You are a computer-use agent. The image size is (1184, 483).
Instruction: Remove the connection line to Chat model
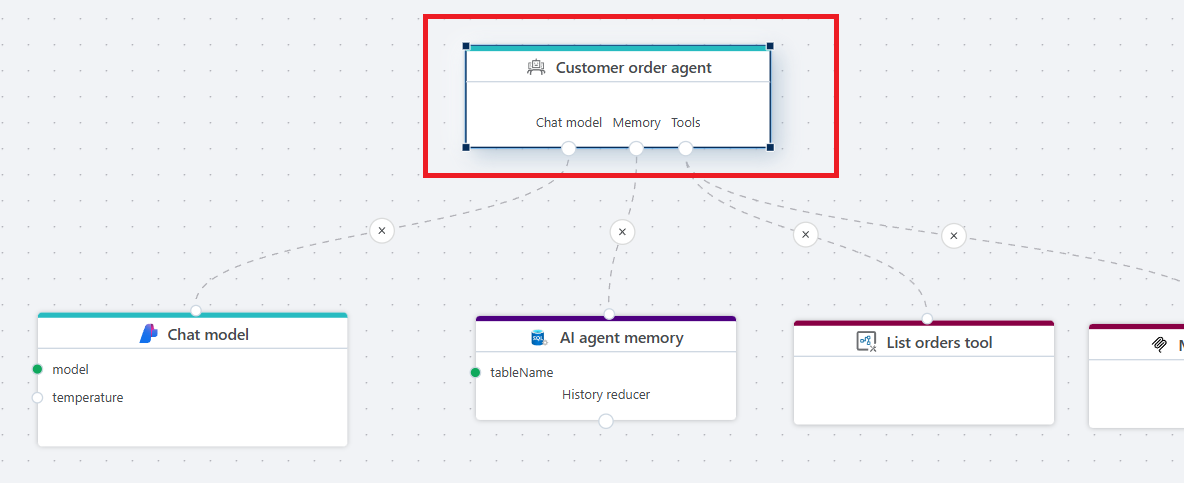381,231
